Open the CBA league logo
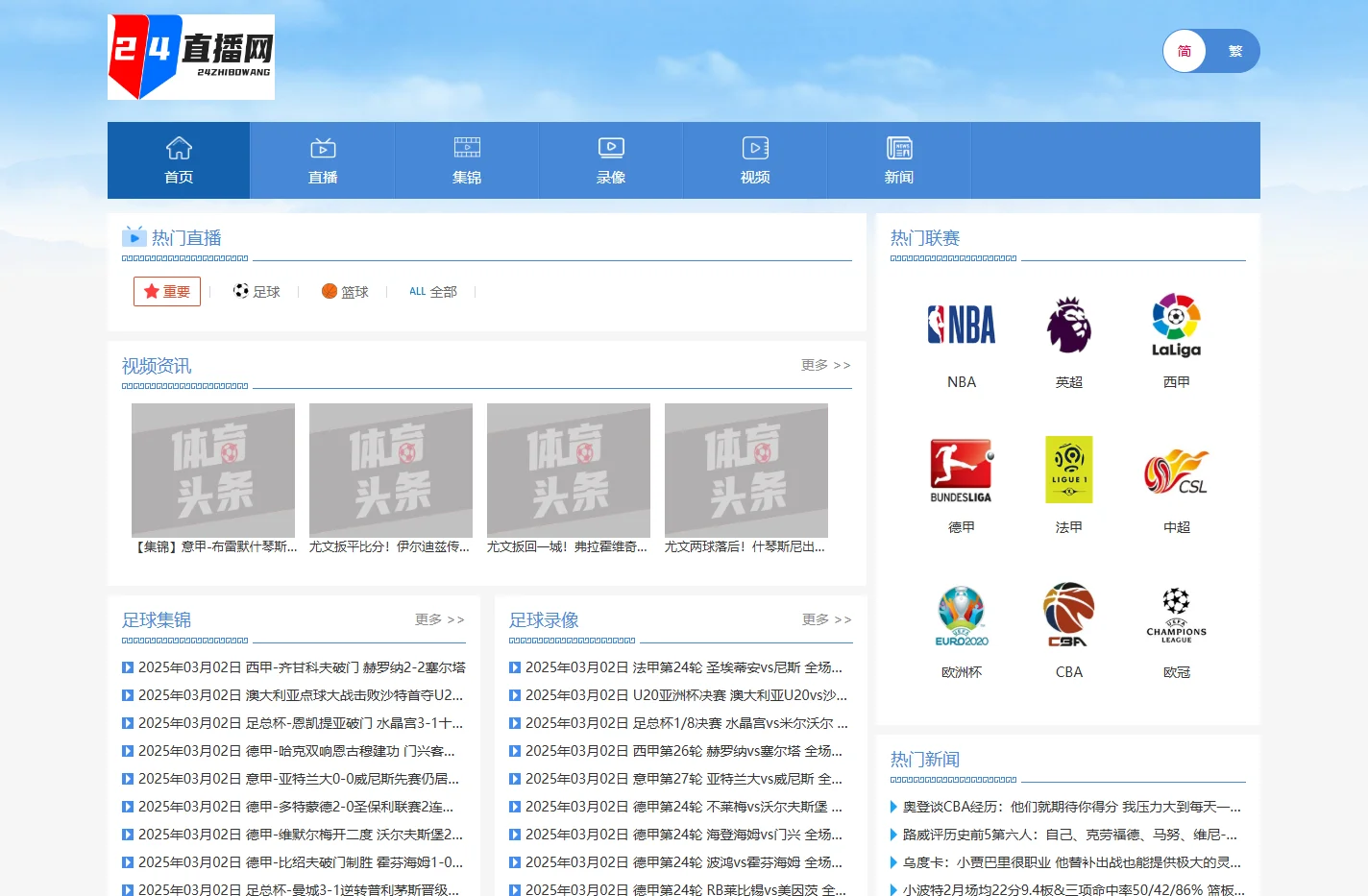The image size is (1368, 896). coord(1069,615)
